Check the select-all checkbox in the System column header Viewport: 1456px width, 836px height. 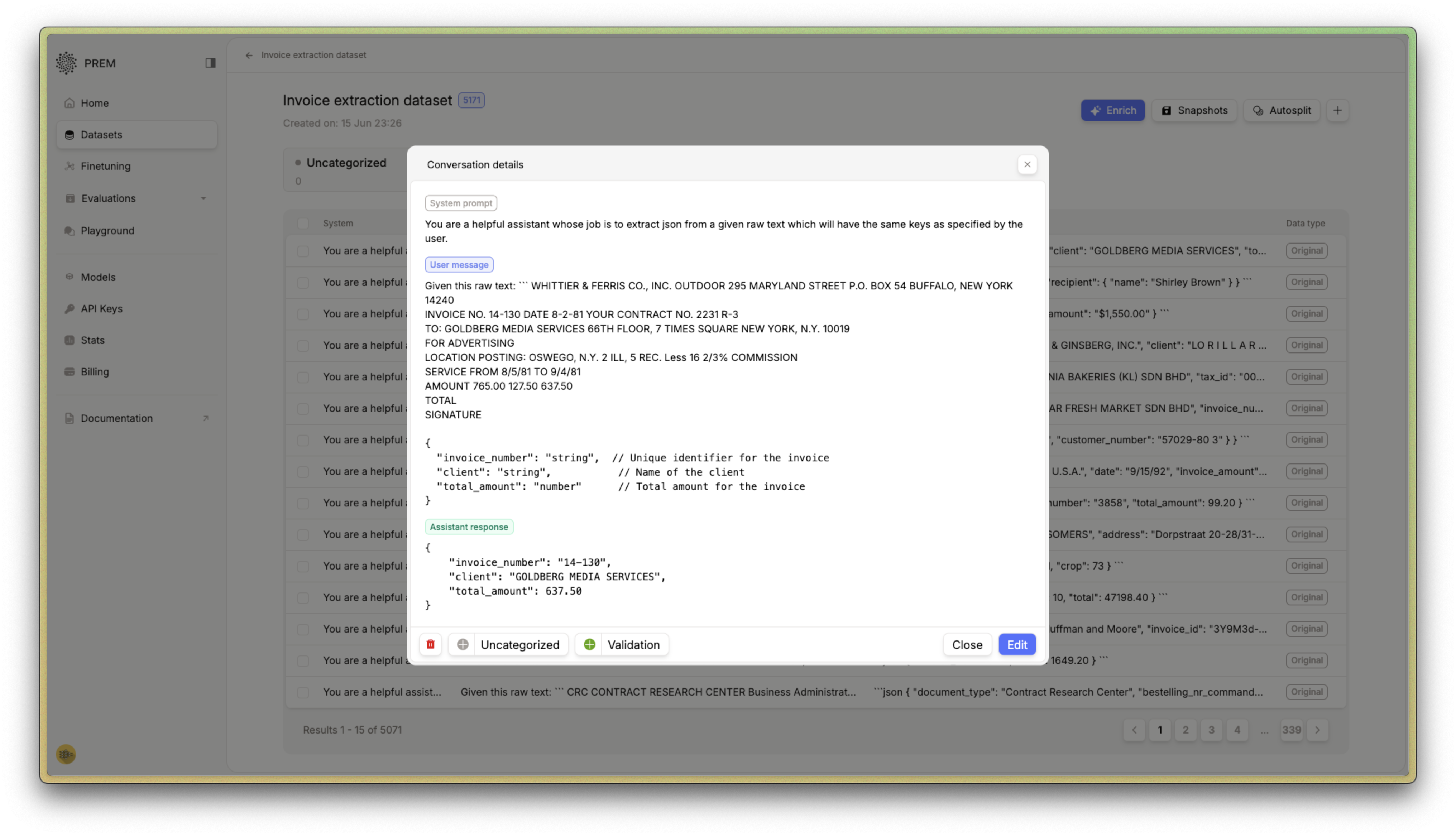[303, 224]
